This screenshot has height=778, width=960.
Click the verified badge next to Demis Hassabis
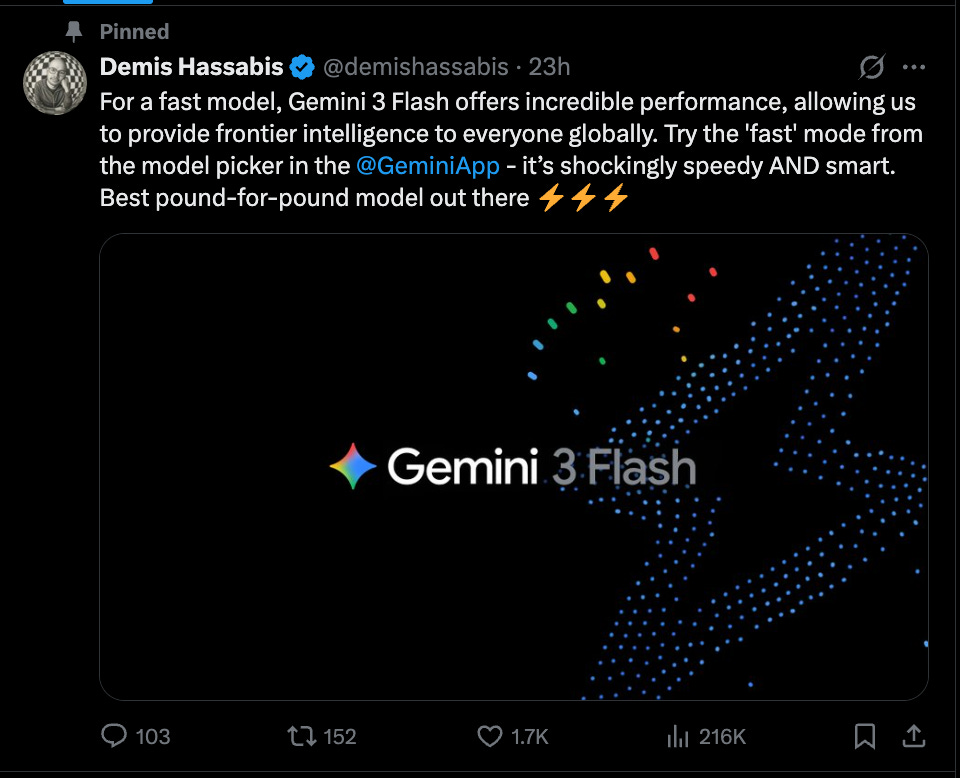[x=303, y=66]
